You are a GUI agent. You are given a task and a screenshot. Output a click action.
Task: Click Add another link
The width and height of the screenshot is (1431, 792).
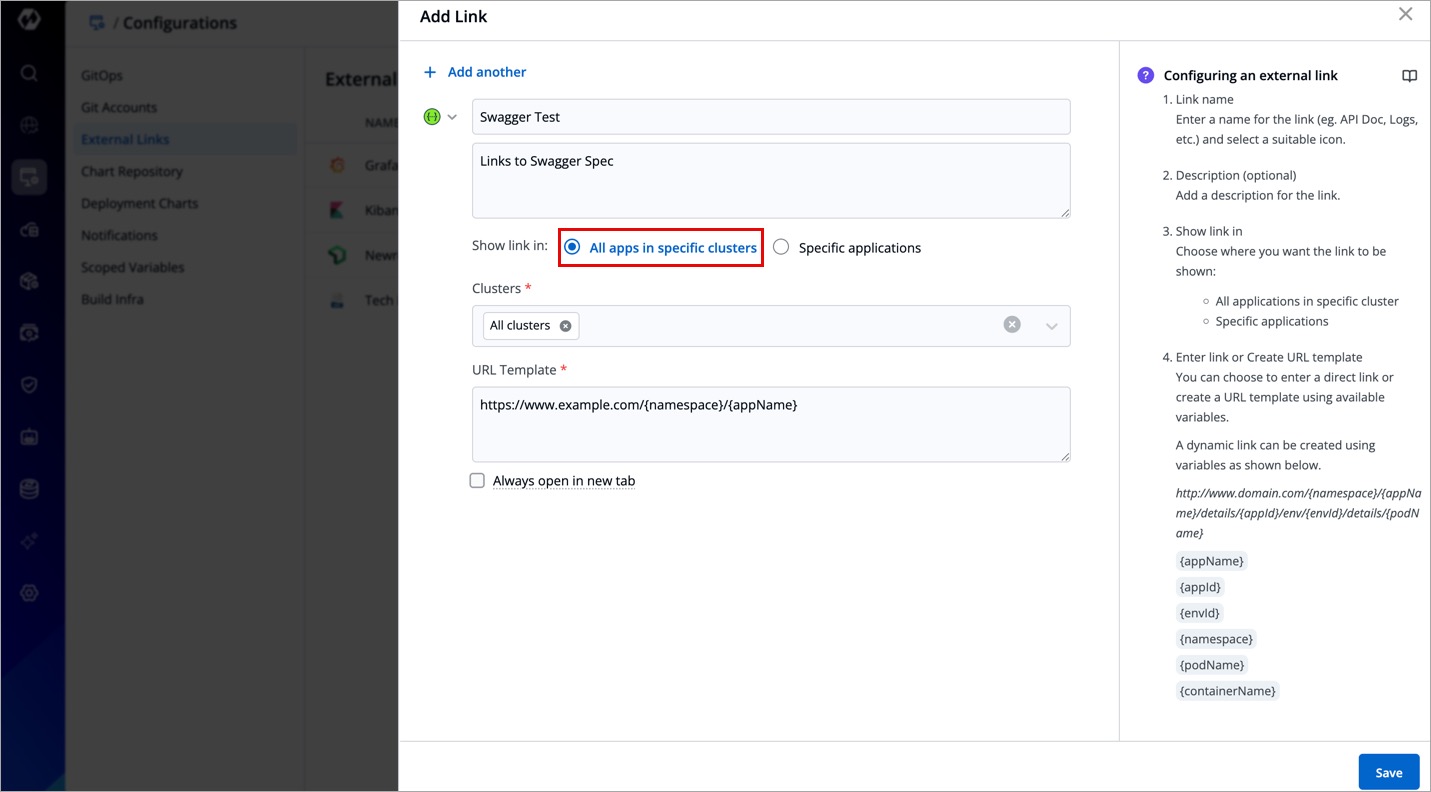475,72
